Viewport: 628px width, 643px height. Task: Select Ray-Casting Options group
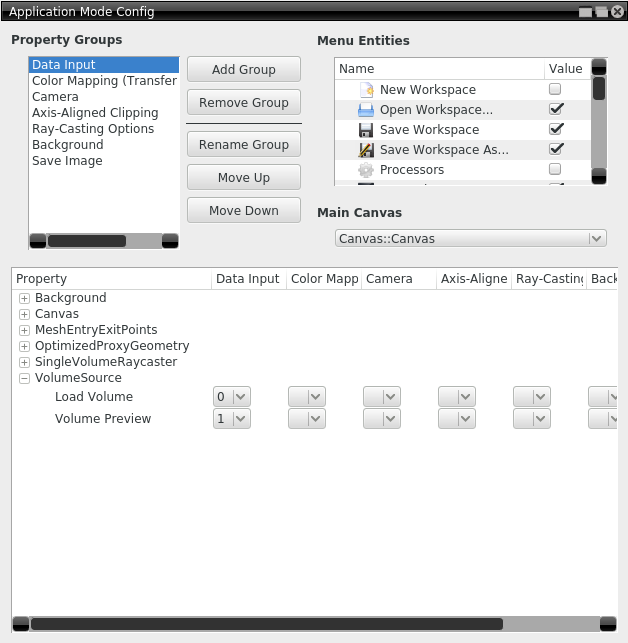pos(93,129)
